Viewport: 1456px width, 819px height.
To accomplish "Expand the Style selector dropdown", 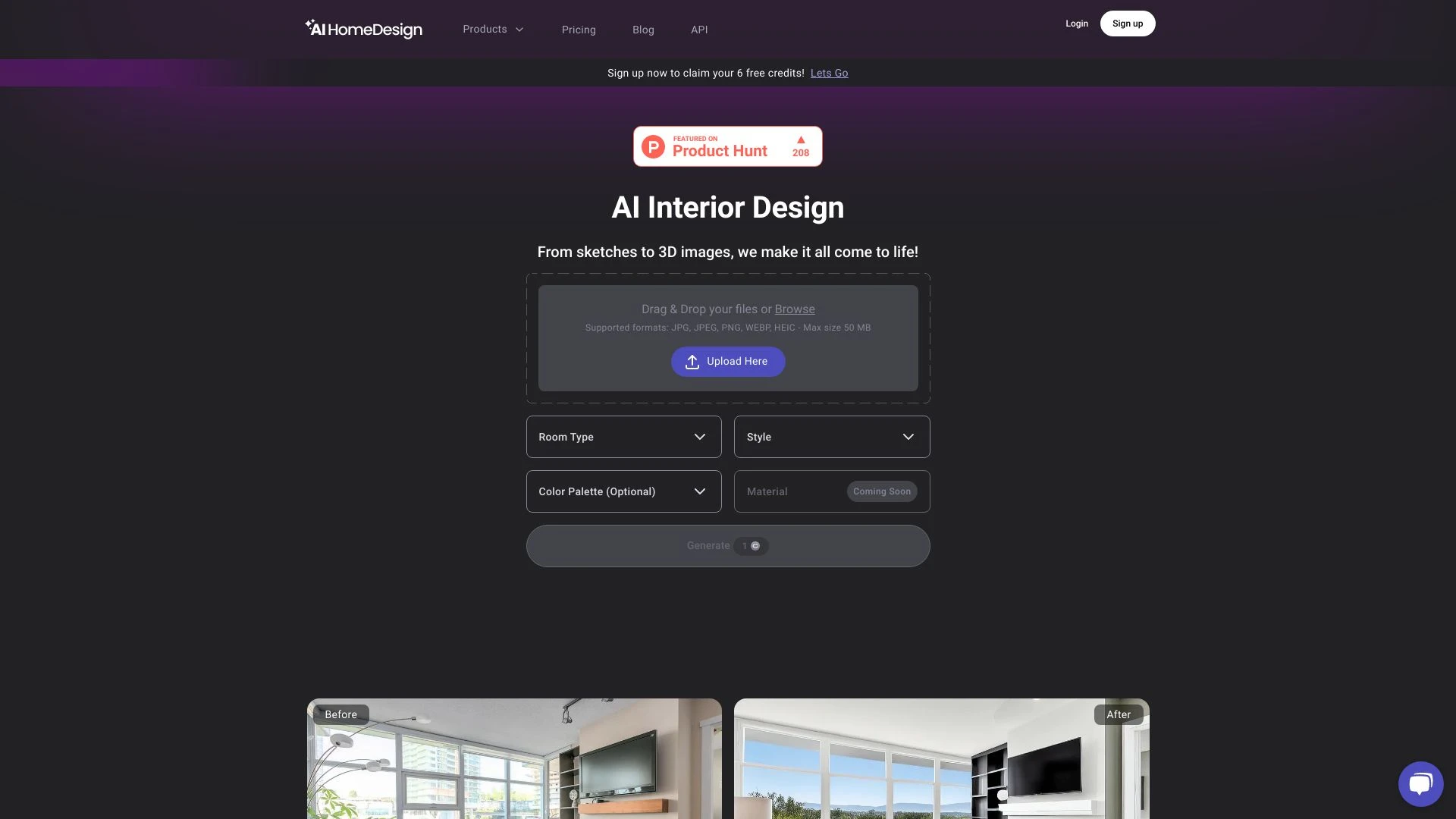I will 831,437.
